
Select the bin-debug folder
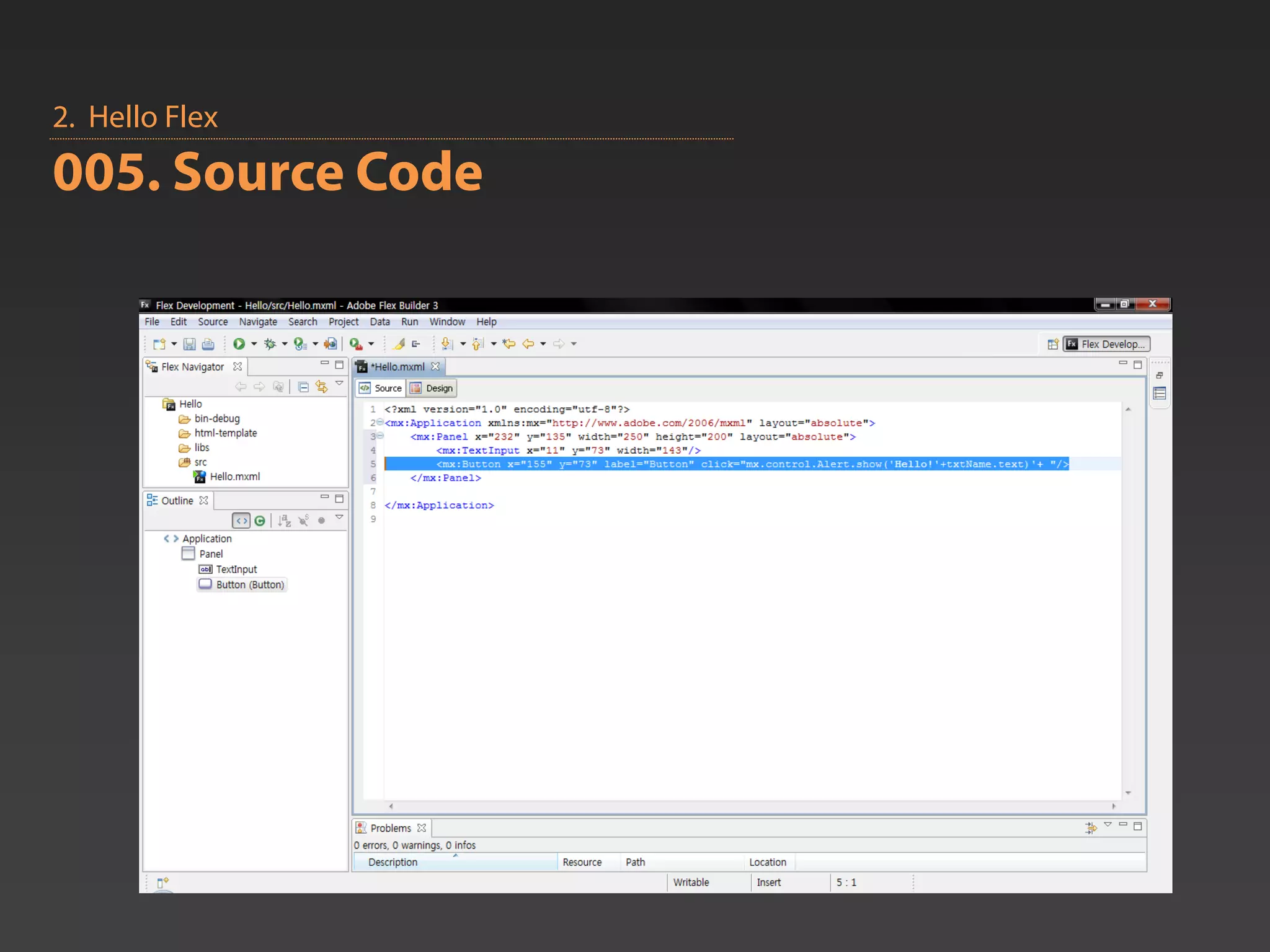210,418
